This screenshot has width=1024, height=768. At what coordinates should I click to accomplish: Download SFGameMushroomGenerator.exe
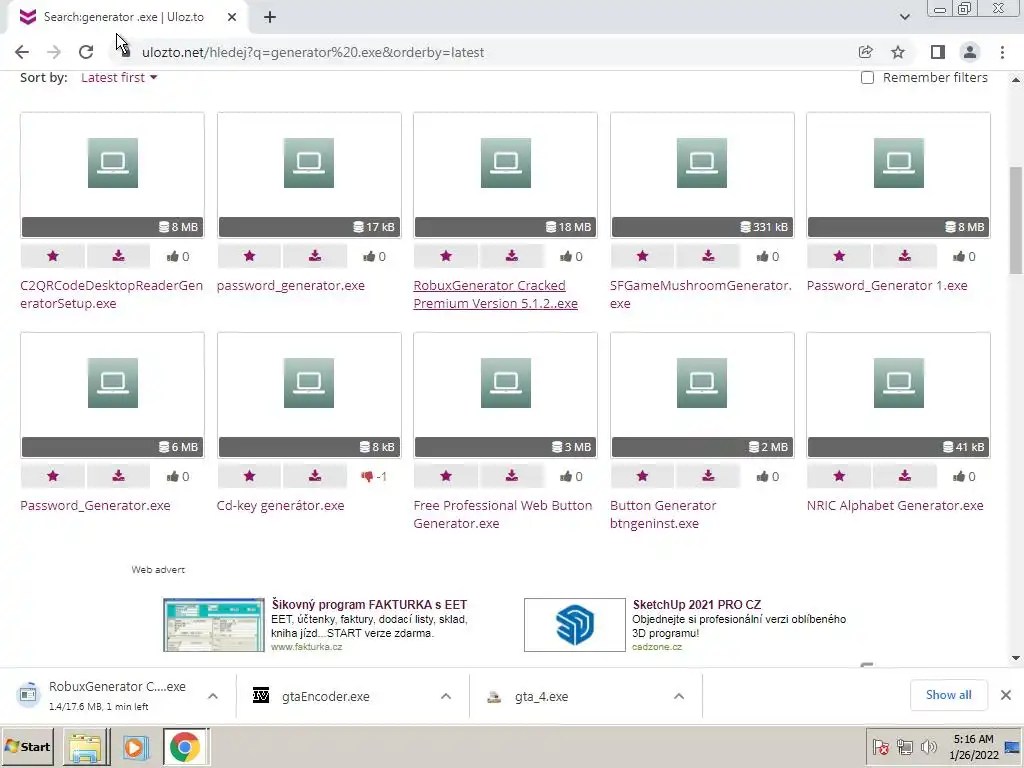click(x=708, y=256)
